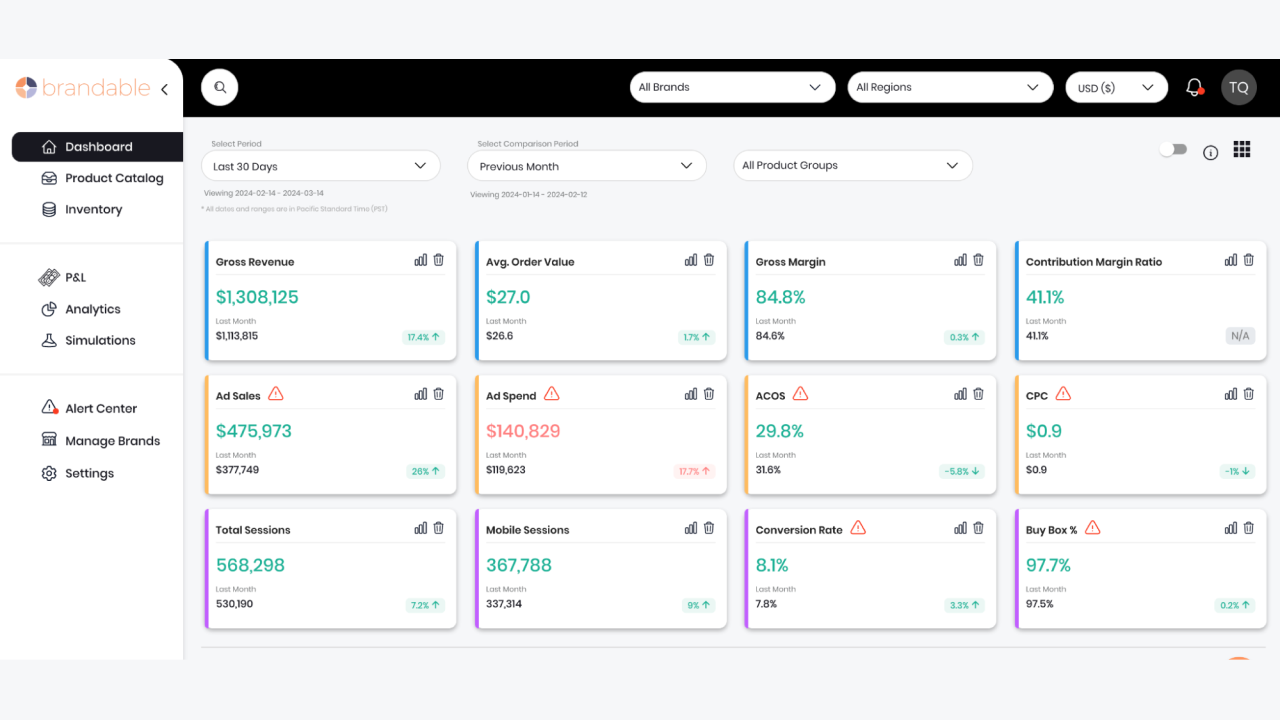
Task: Collapse the sidebar with the chevron
Action: click(164, 88)
